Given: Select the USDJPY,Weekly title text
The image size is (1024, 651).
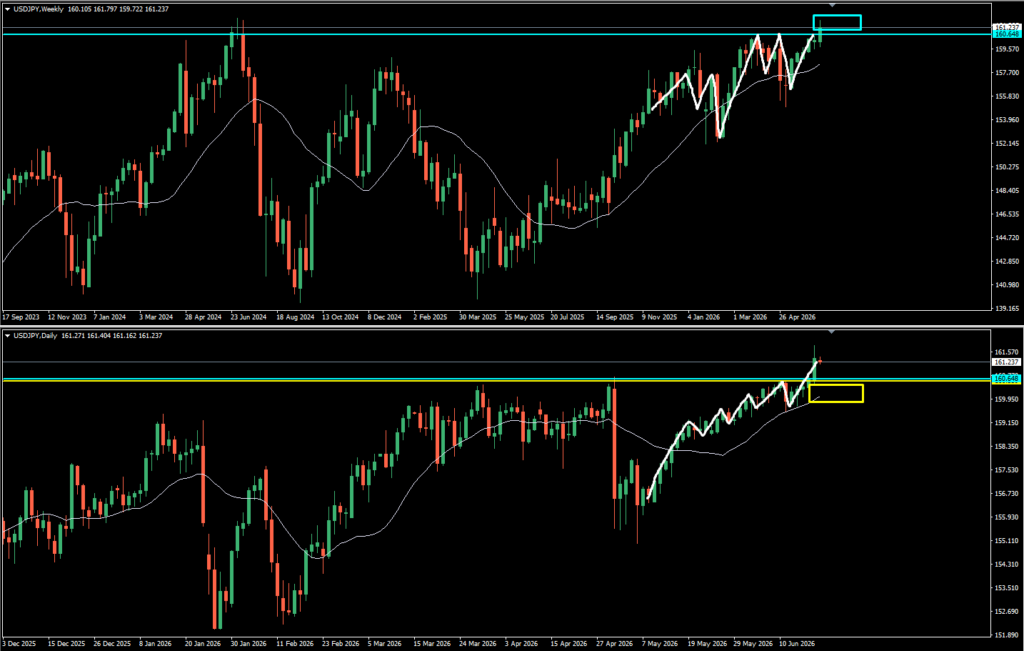Looking at the screenshot, I should pos(38,8).
